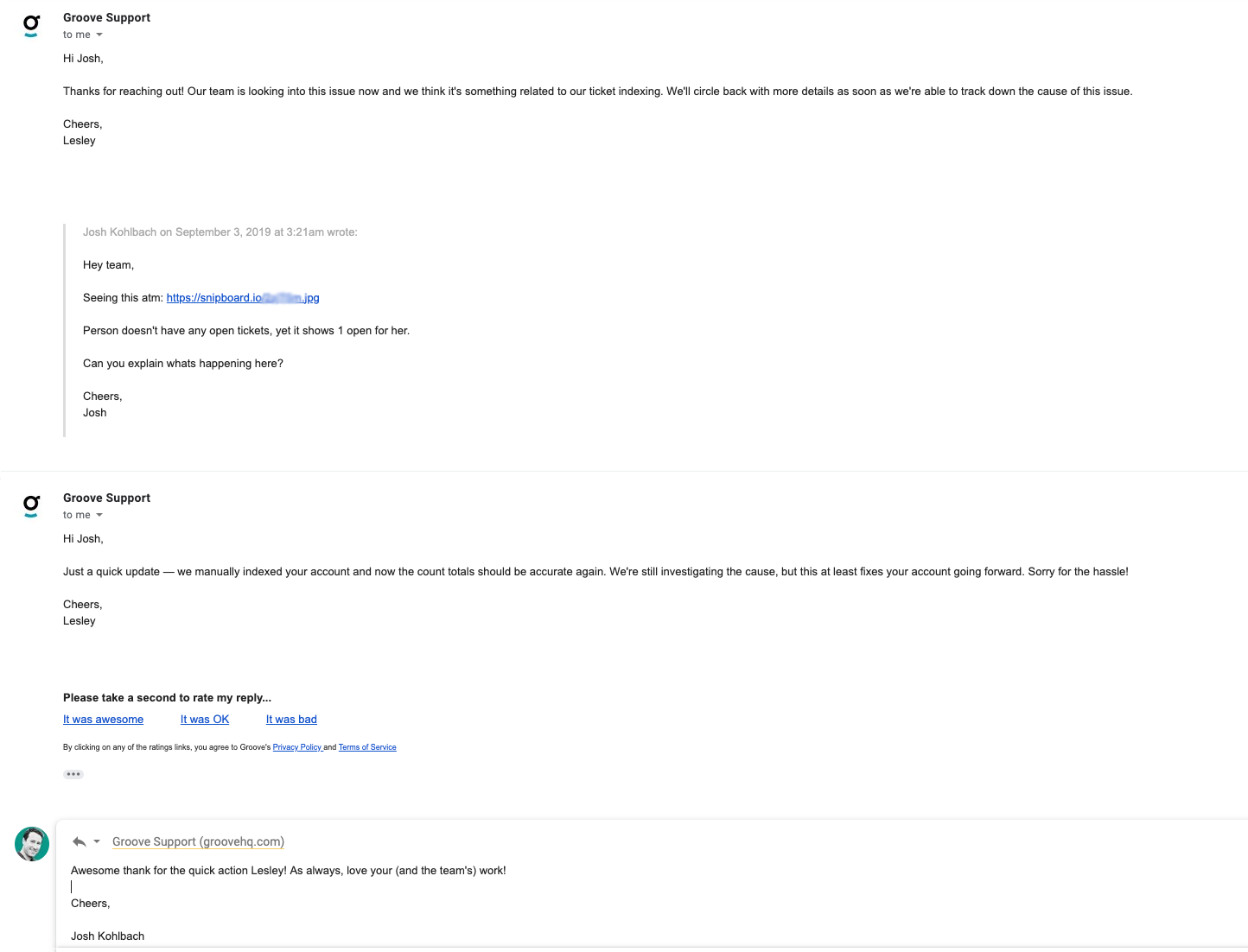
Task: Click the Groove Support (groovehq.com) recipient chip
Action: point(198,841)
